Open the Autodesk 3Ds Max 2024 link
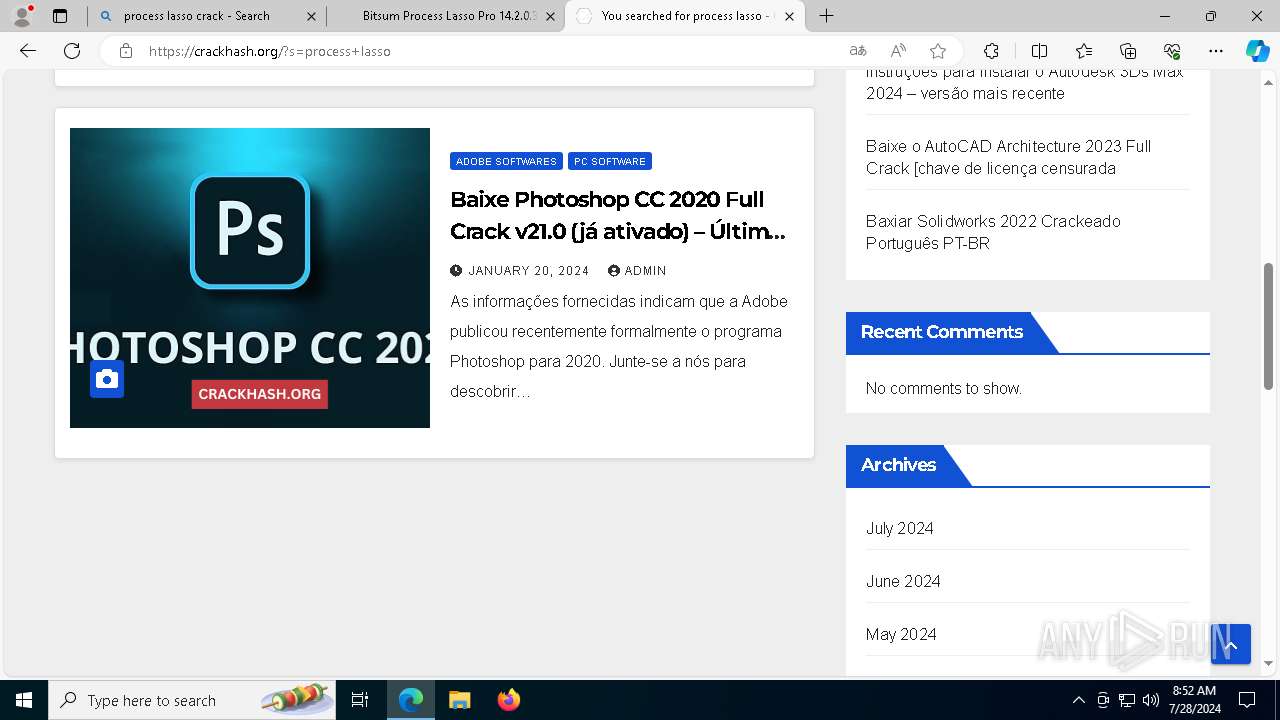The width and height of the screenshot is (1280, 720). 1024,83
